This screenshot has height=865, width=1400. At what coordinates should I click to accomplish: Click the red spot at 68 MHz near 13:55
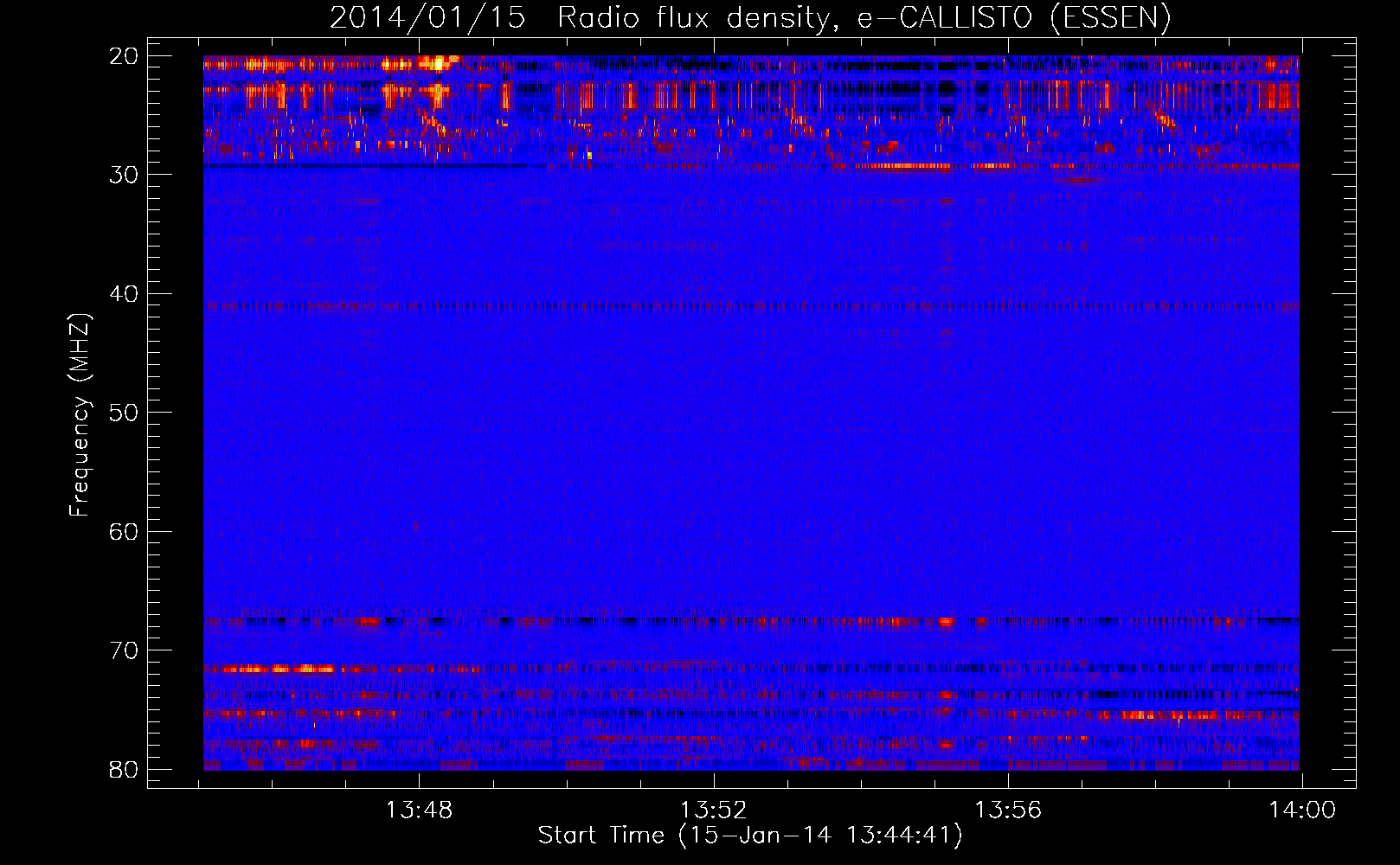point(946,621)
